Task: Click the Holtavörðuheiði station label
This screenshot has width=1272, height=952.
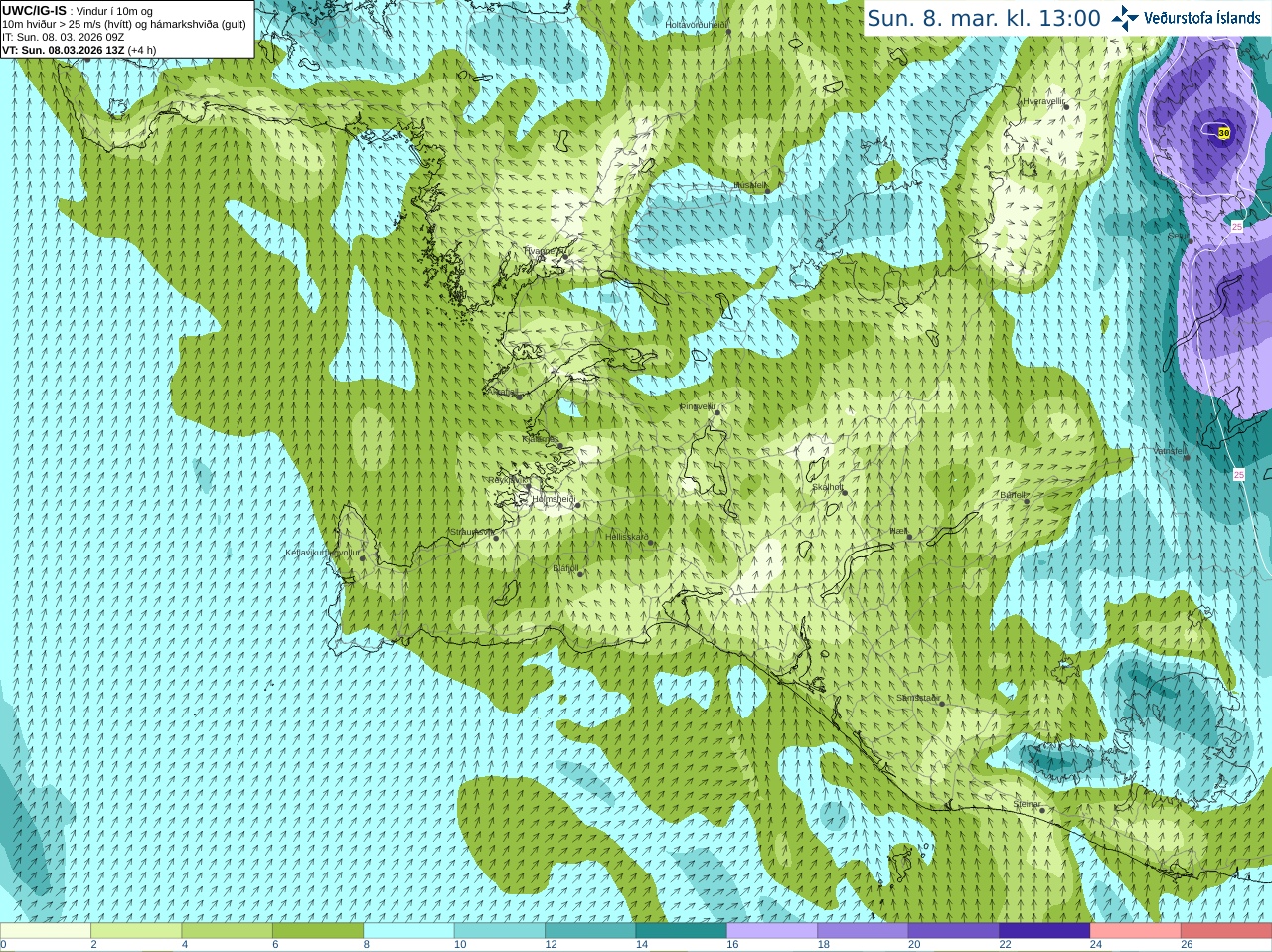Action: tap(697, 24)
